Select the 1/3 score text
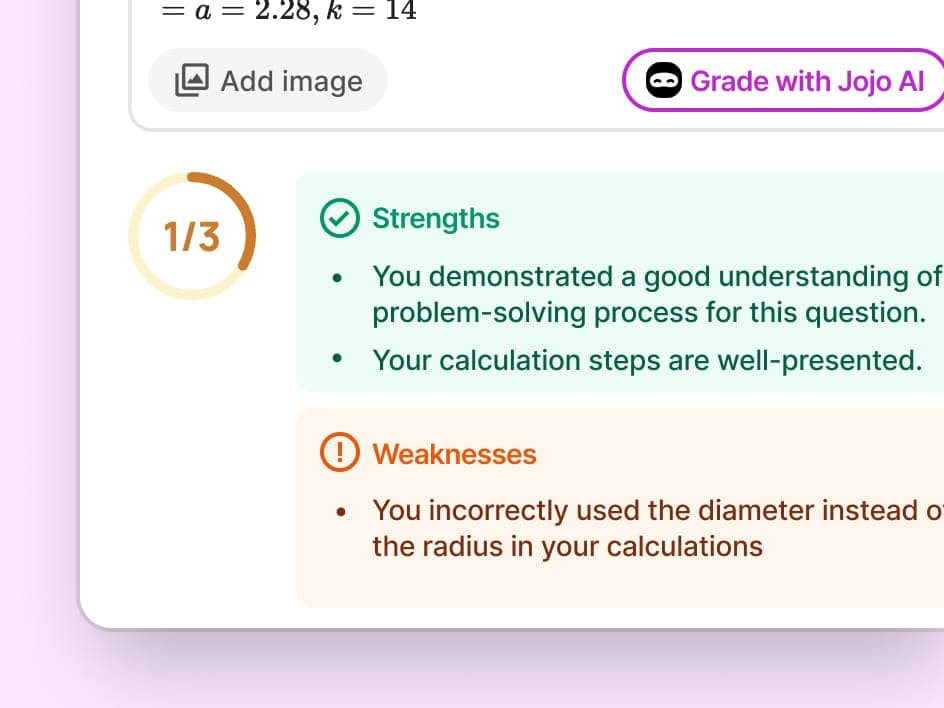The width and height of the screenshot is (944, 708). pos(192,237)
